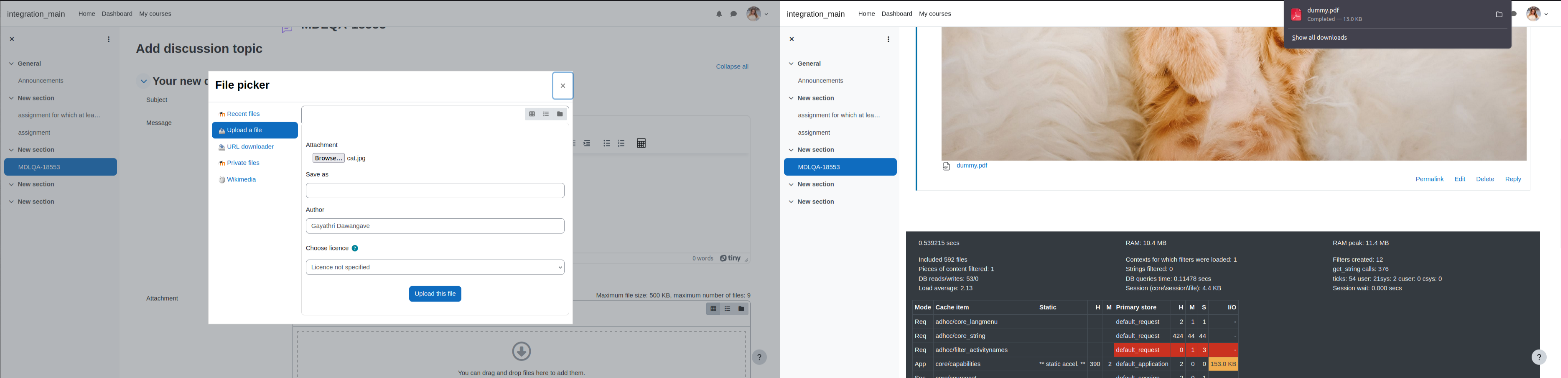Close the File picker dialog
1568x378 pixels.
point(563,86)
